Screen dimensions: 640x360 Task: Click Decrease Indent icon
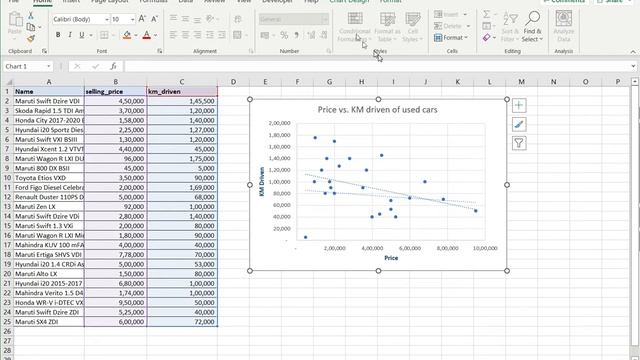click(210, 35)
